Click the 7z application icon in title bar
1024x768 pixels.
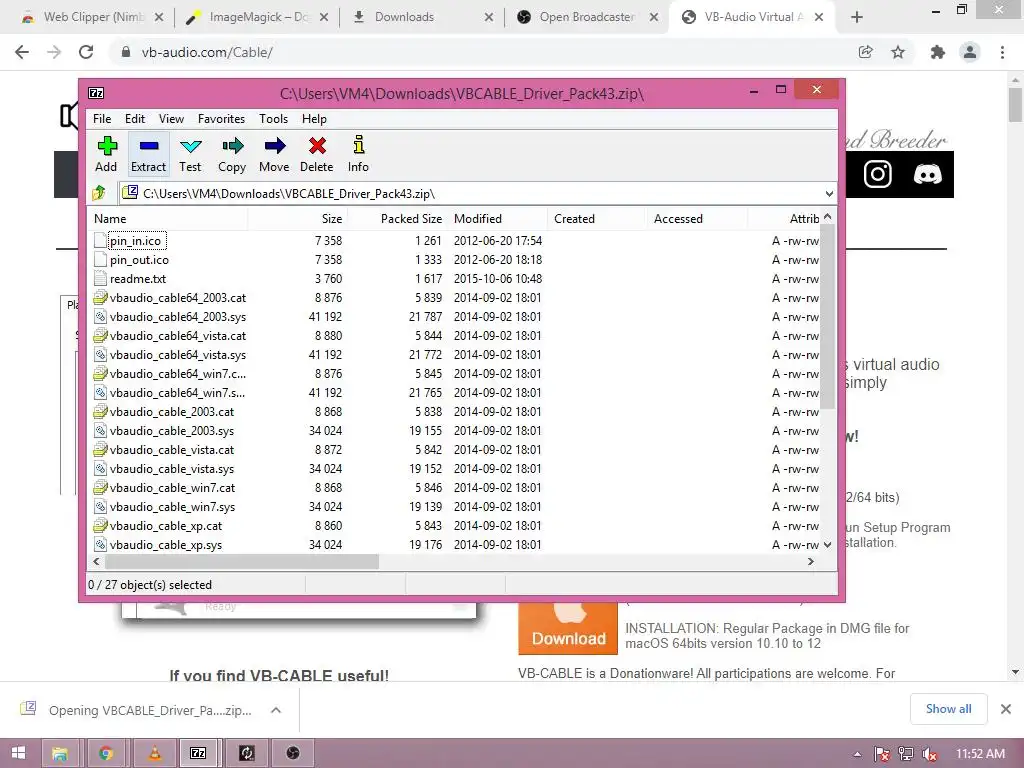tap(96, 93)
